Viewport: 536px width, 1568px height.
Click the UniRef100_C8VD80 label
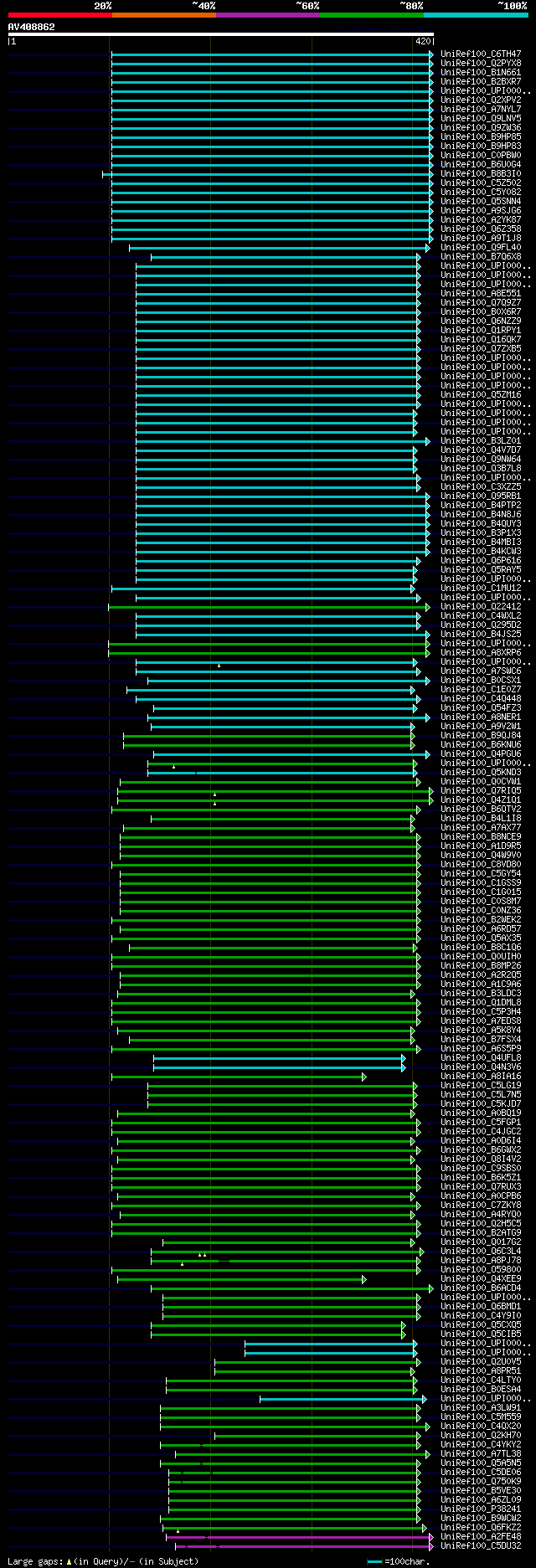click(x=481, y=865)
